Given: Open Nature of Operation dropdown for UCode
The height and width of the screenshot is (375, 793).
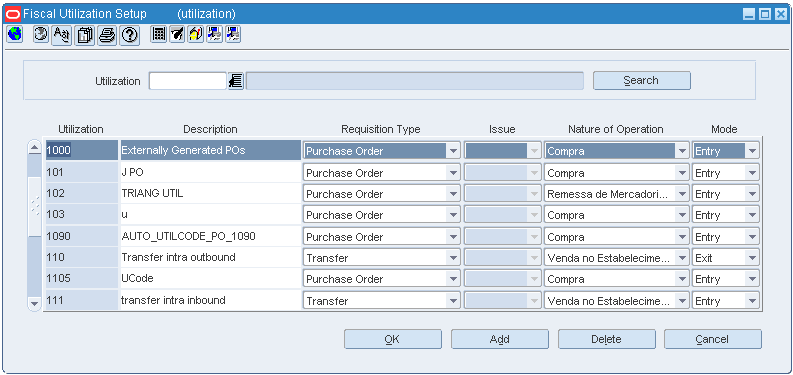Looking at the screenshot, I should 682,279.
